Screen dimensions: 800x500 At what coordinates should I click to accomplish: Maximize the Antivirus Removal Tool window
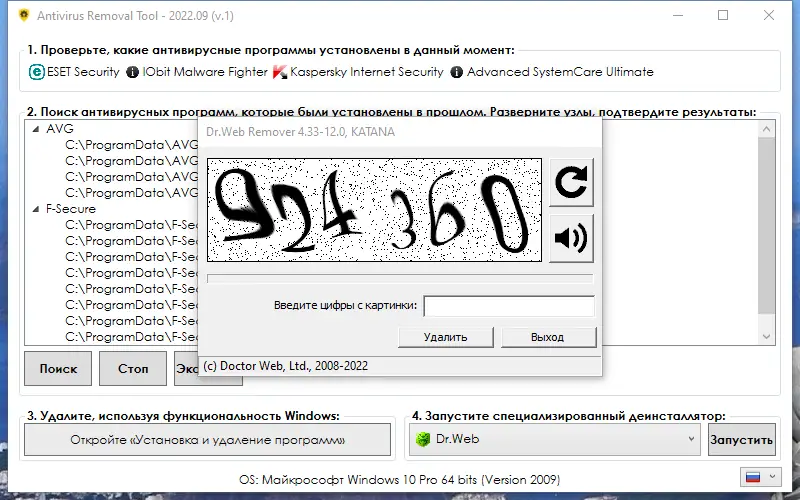[723, 15]
